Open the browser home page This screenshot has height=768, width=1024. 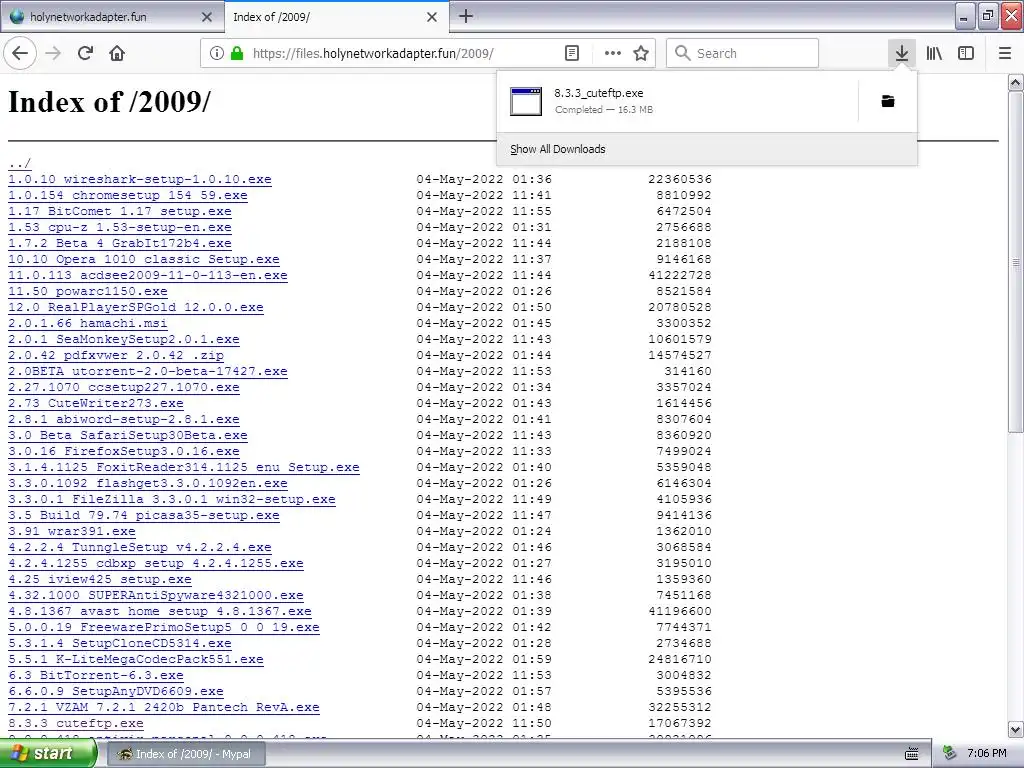(x=117, y=53)
